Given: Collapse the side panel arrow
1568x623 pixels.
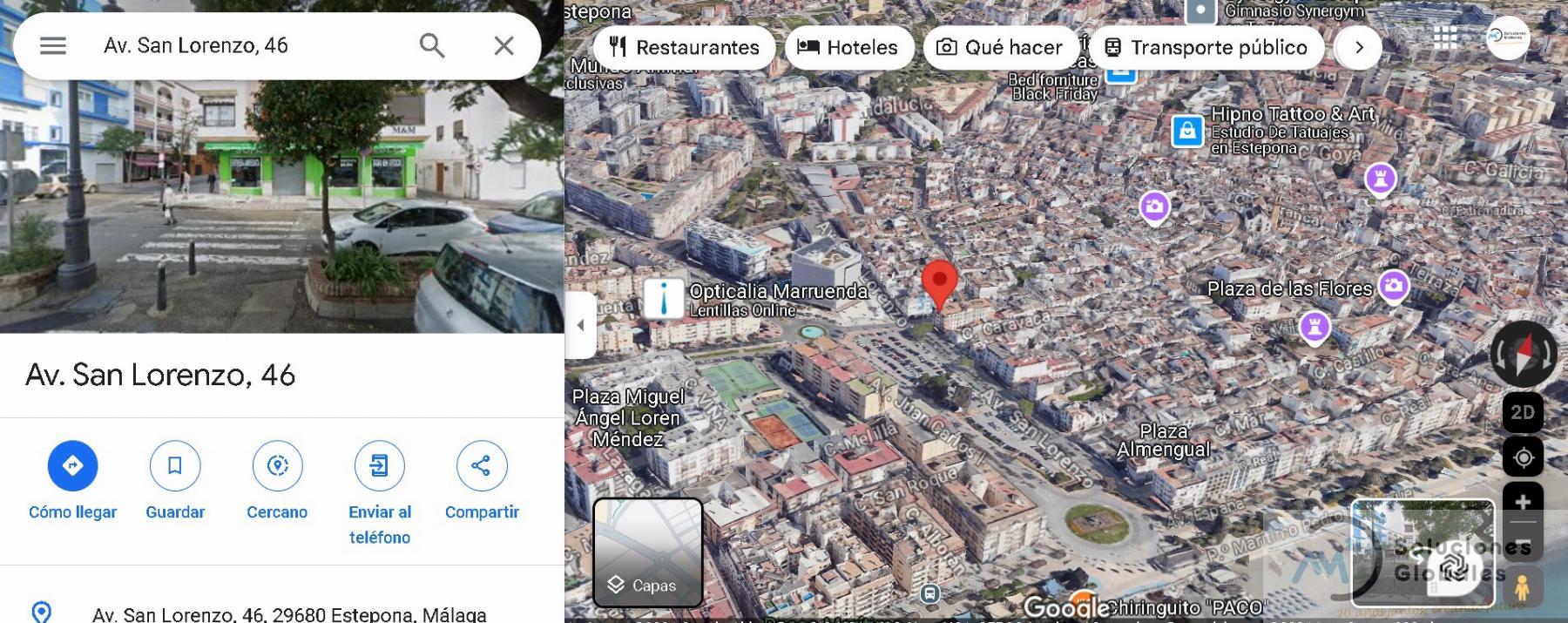Looking at the screenshot, I should pyautogui.click(x=581, y=325).
